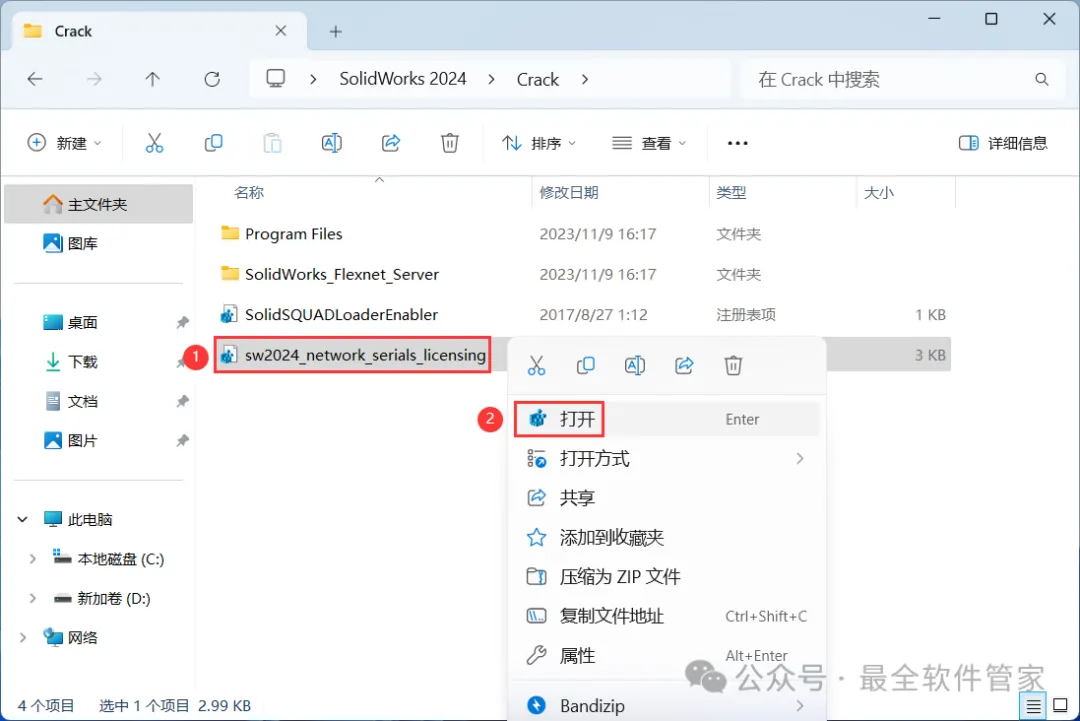Choose 添加到收藏夹 in context menu
Viewport: 1080px width, 721px height.
click(x=667, y=537)
